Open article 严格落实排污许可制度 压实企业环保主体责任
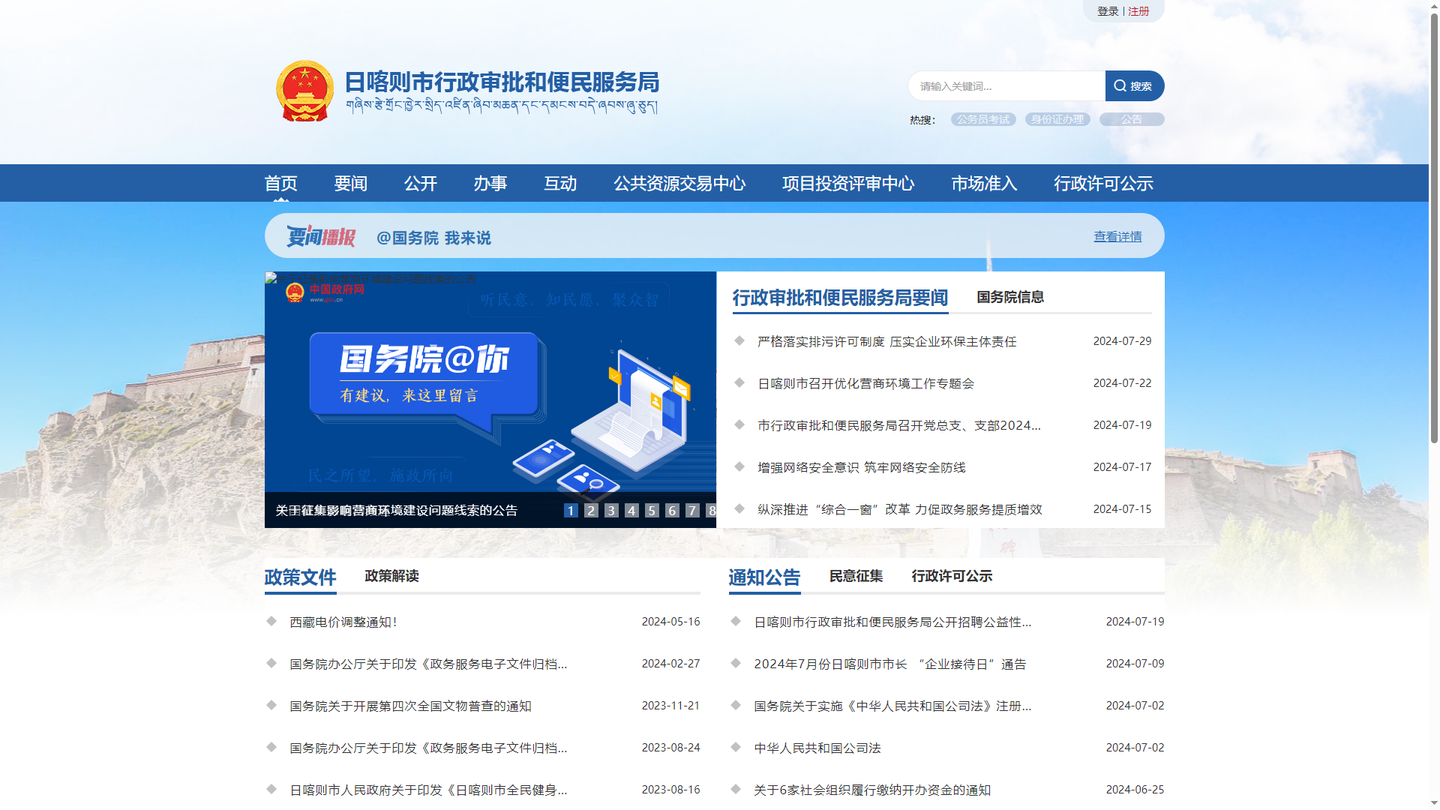Image resolution: width=1440 pixels, height=810 pixels. (x=887, y=342)
